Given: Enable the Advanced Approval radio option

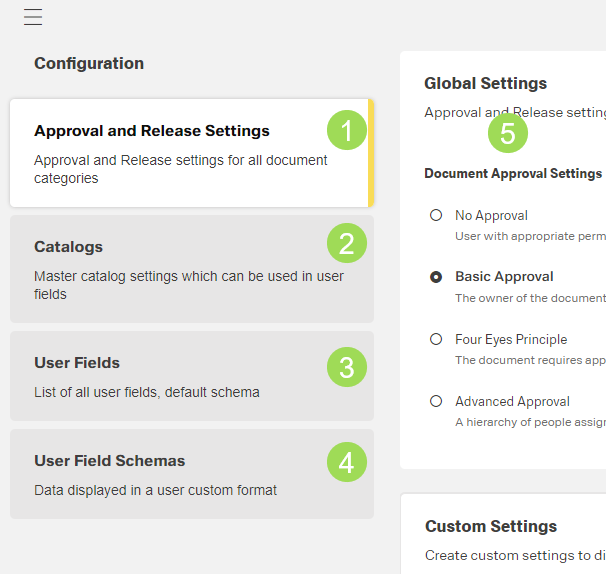Looking at the screenshot, I should click(x=436, y=401).
